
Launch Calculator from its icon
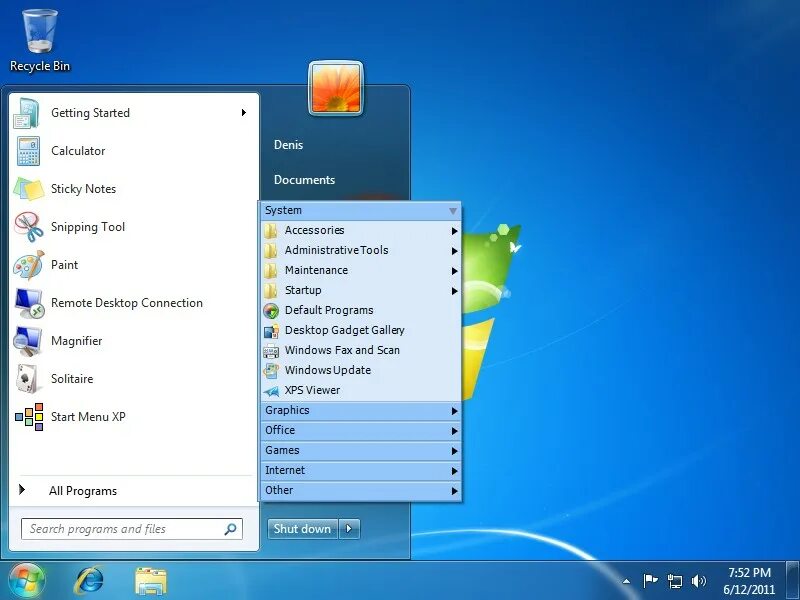pos(28,151)
